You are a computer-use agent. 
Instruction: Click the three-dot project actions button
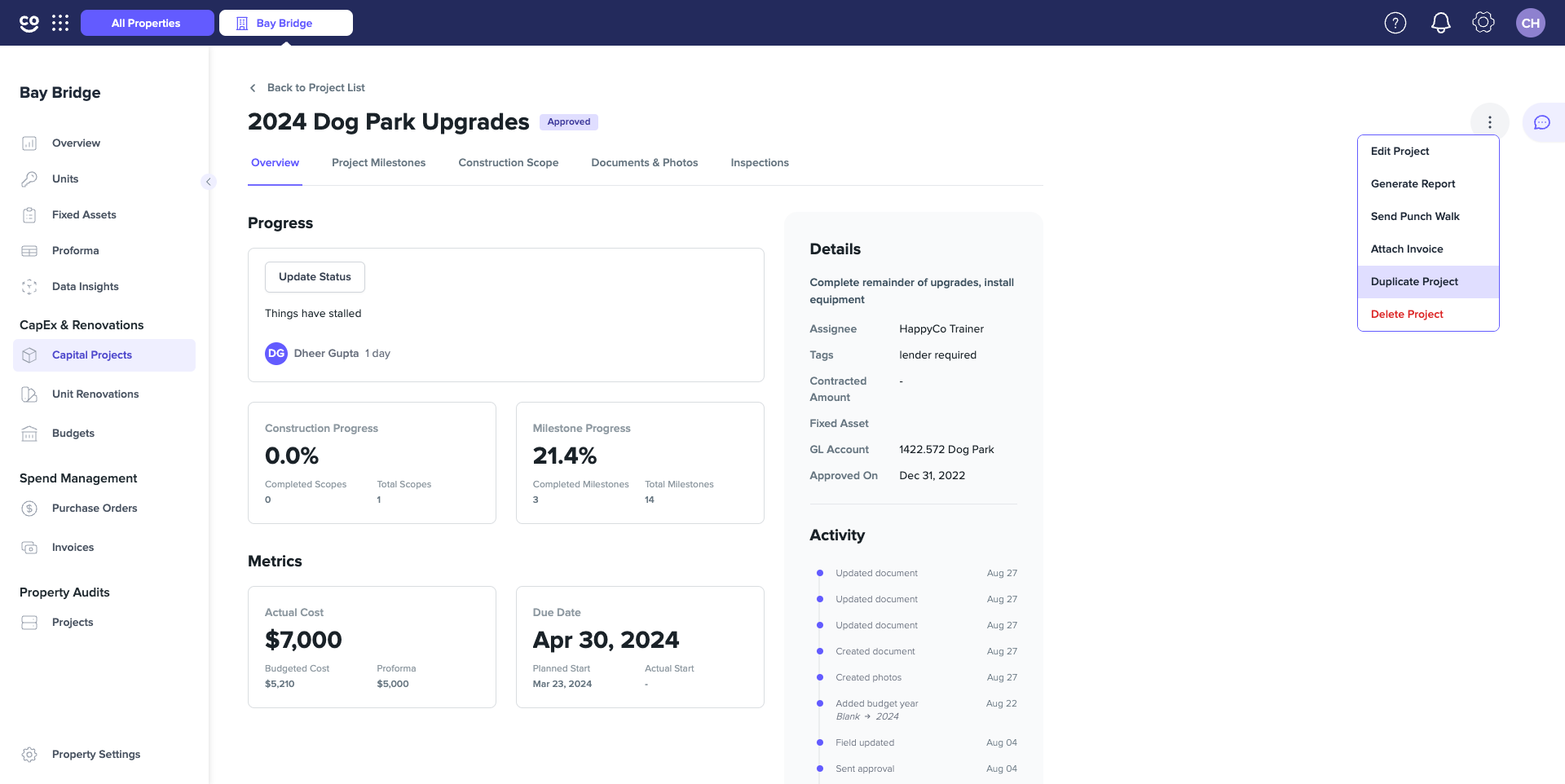coord(1490,122)
